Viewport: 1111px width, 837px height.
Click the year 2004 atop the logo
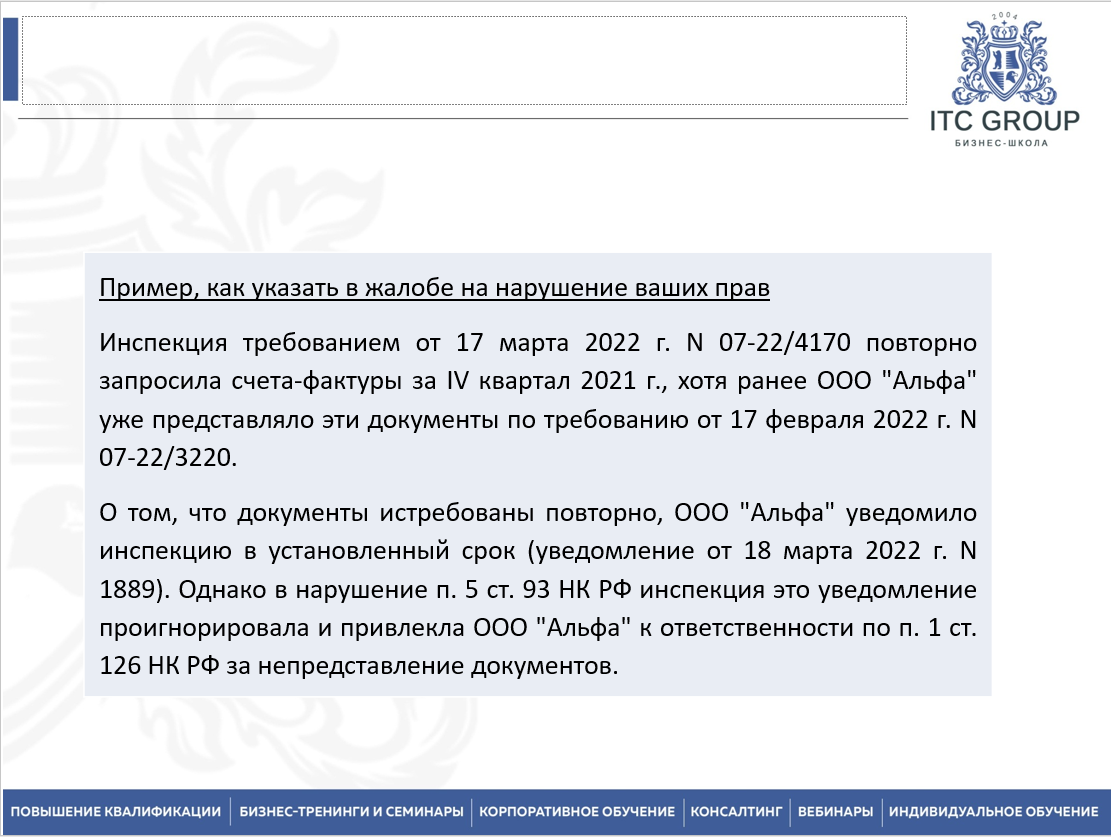coord(1003,16)
